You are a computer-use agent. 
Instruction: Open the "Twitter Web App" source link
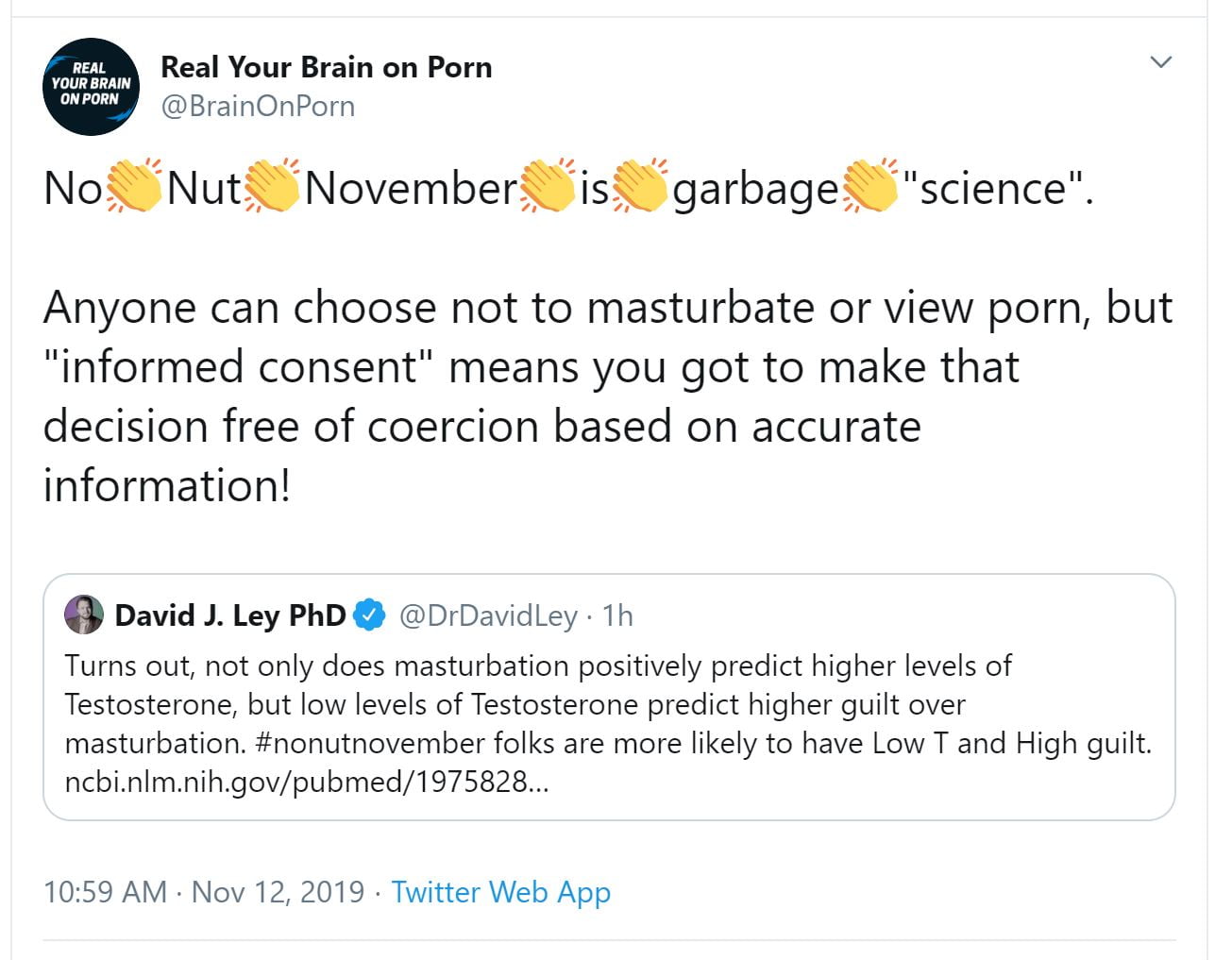[x=500, y=891]
